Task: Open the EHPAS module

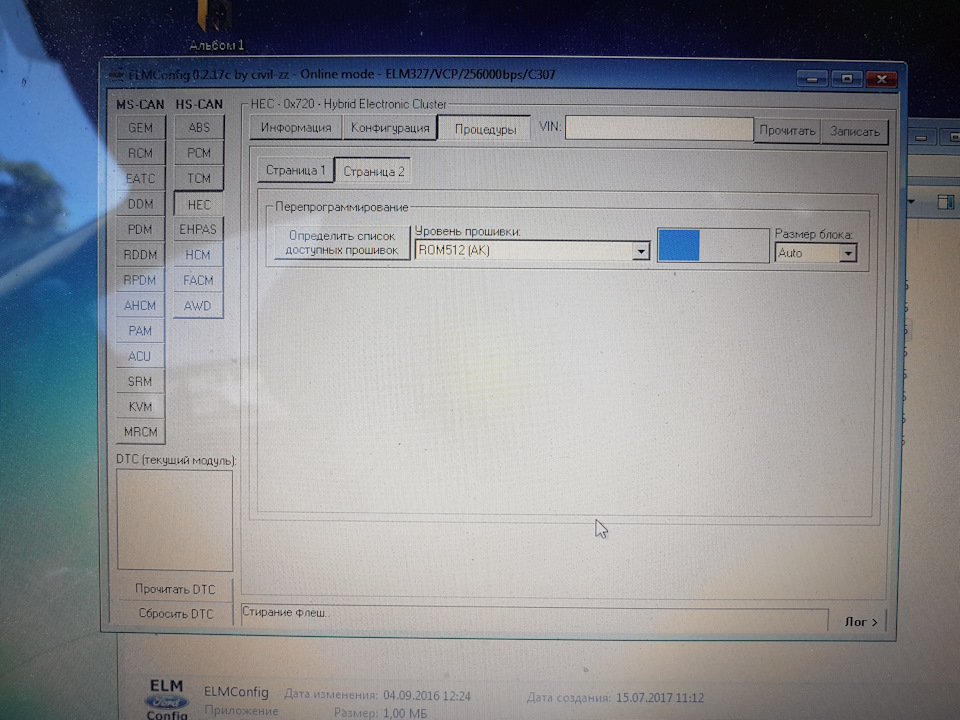Action: 198,230
